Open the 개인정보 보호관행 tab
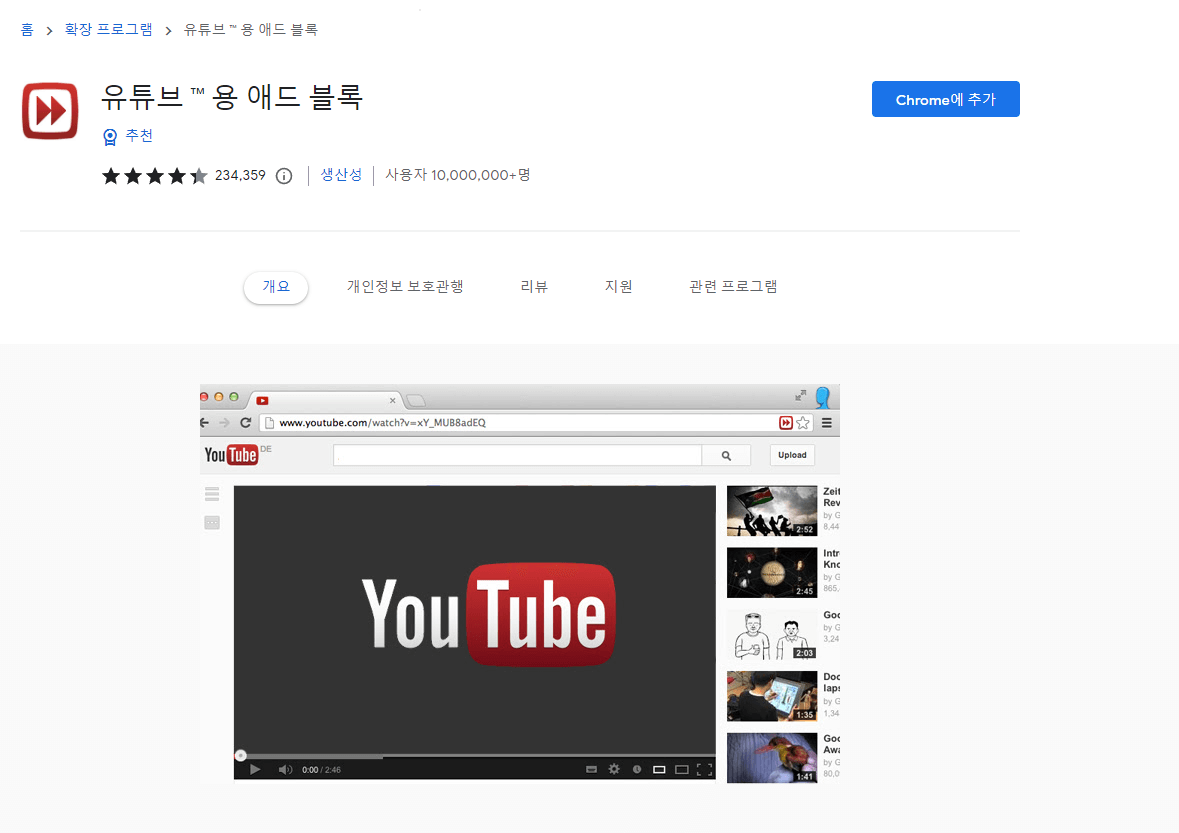The height and width of the screenshot is (833, 1179). [404, 286]
